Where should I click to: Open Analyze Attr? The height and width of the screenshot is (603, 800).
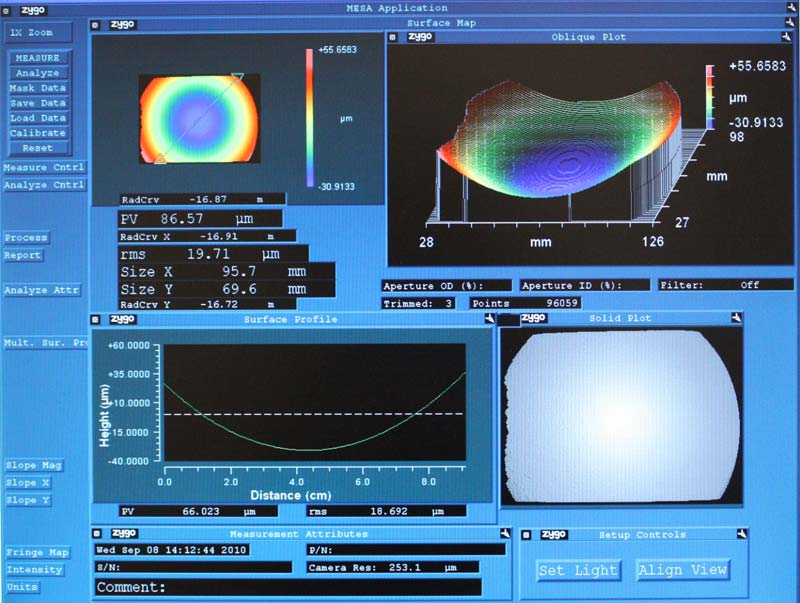tap(42, 290)
